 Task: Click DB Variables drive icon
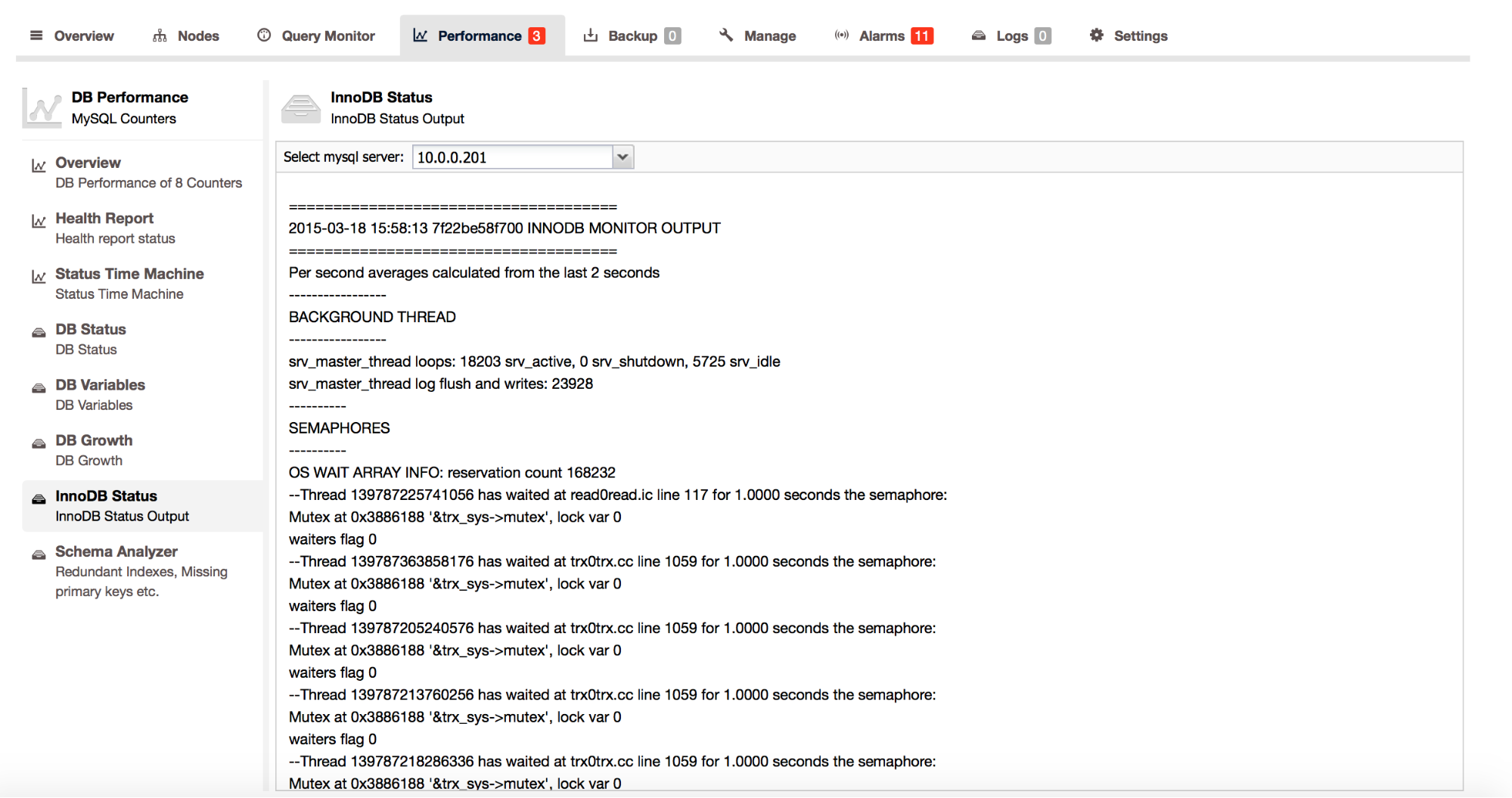[39, 388]
